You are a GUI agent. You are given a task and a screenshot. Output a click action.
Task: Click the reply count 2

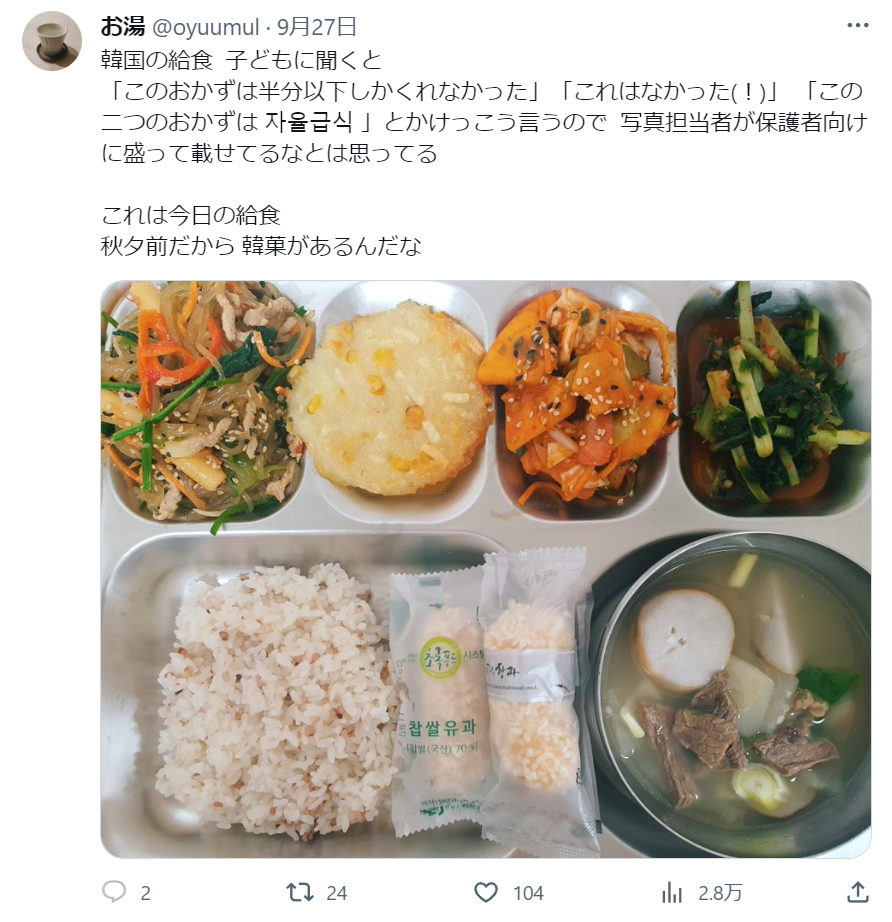146,893
